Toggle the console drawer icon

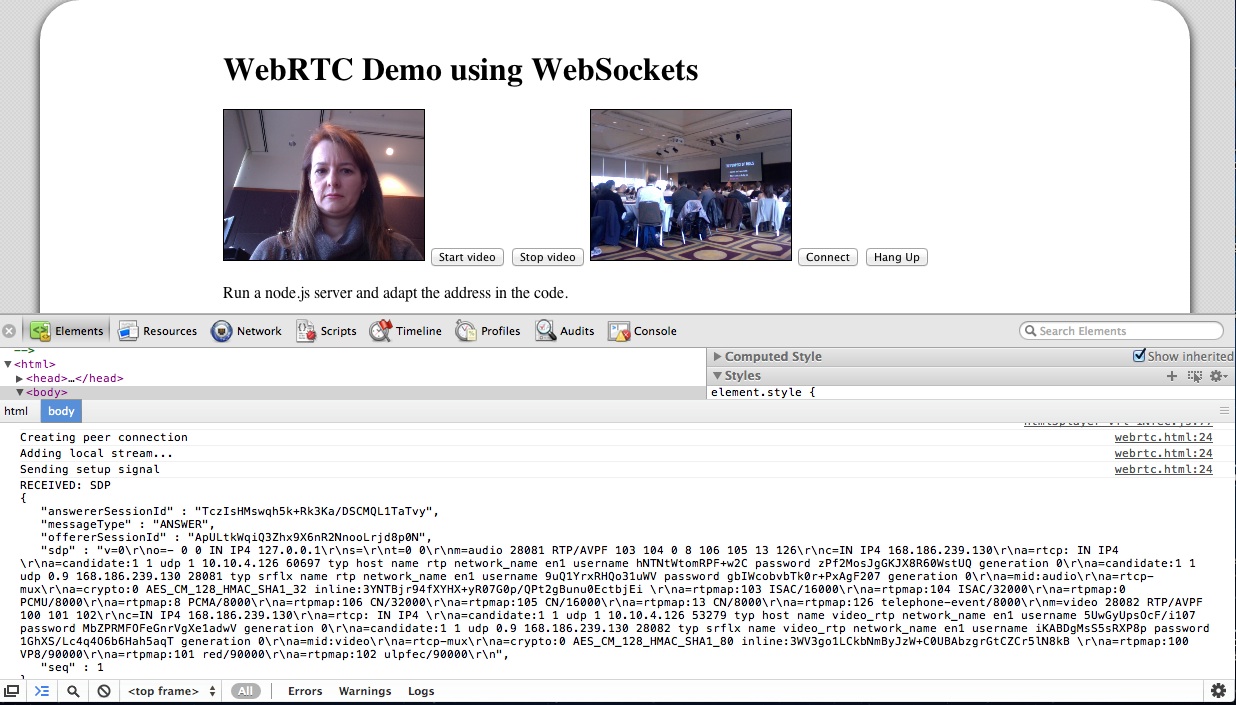point(42,690)
